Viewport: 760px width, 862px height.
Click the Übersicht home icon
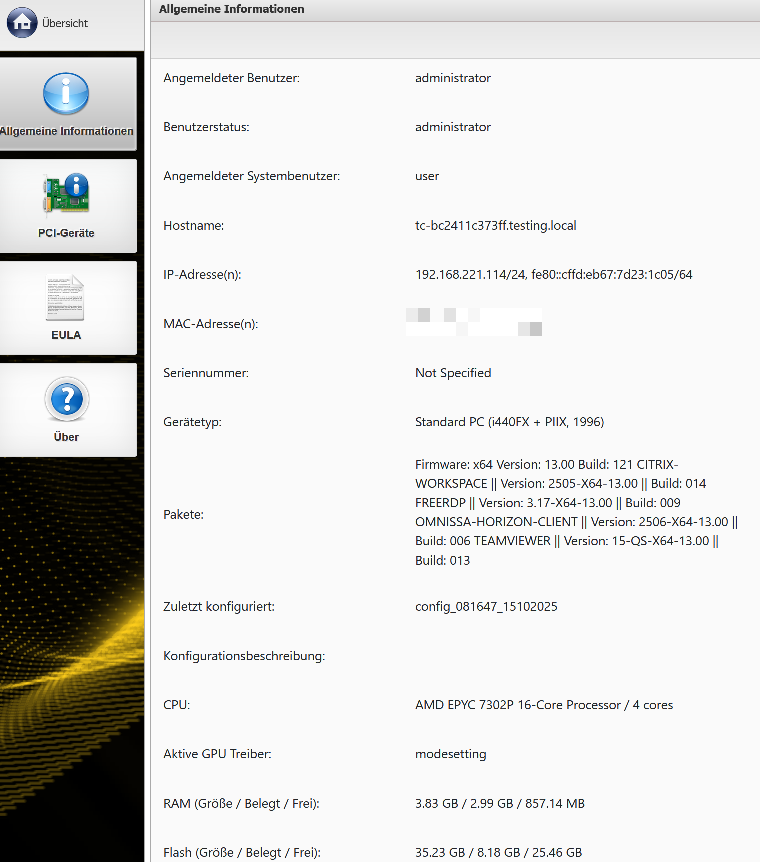tap(22, 22)
